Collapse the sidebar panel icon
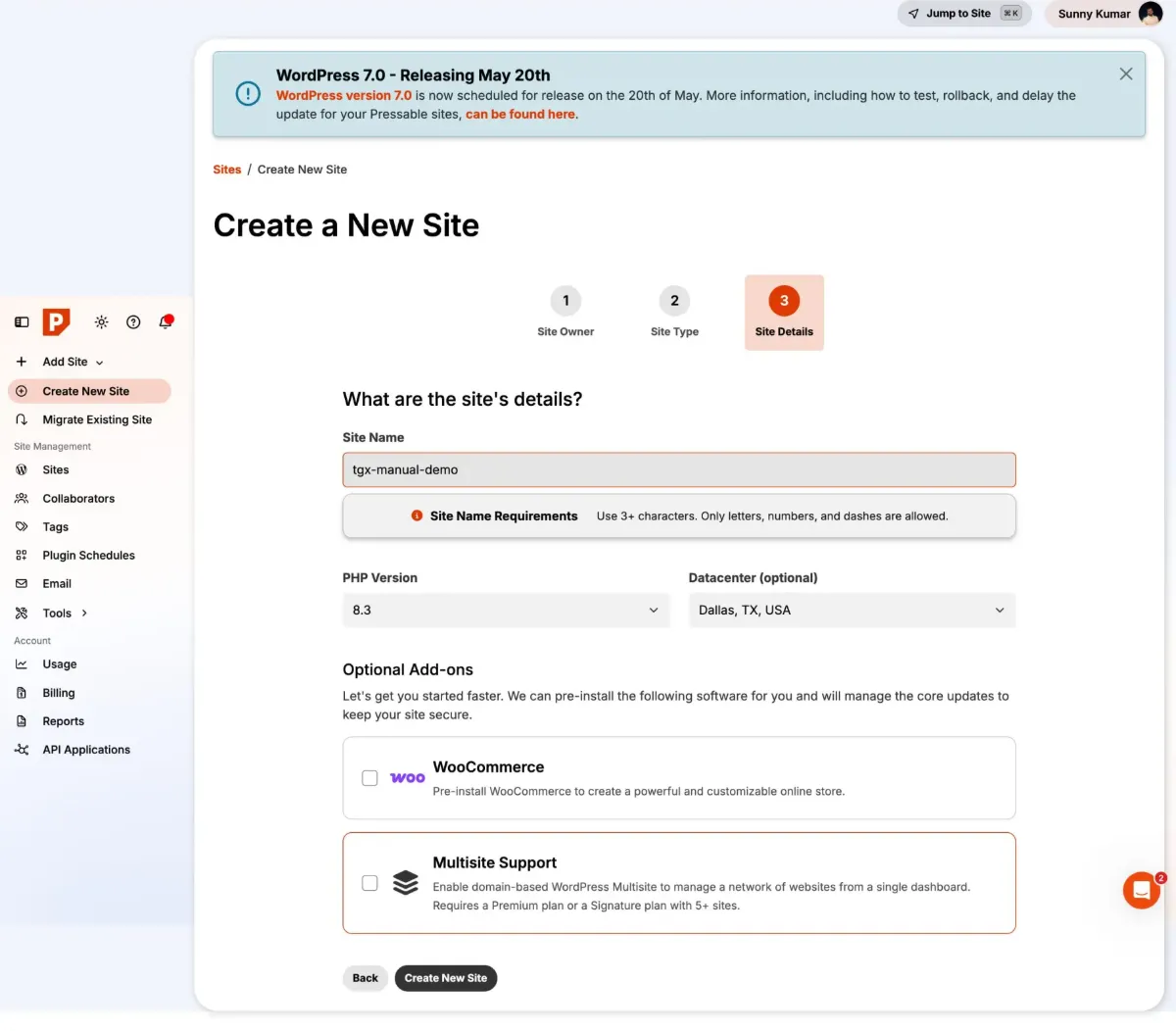This screenshot has width=1176, height=1031. click(x=22, y=322)
